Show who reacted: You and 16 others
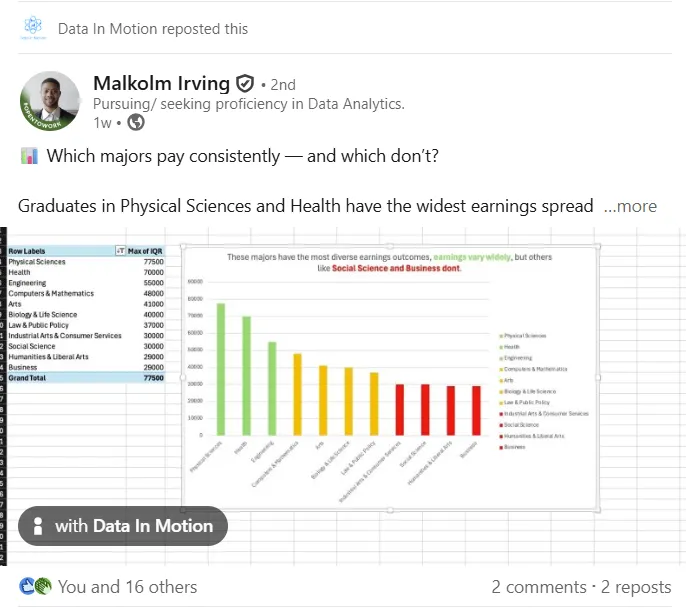Image resolution: width=686 pixels, height=613 pixels. coord(127,587)
